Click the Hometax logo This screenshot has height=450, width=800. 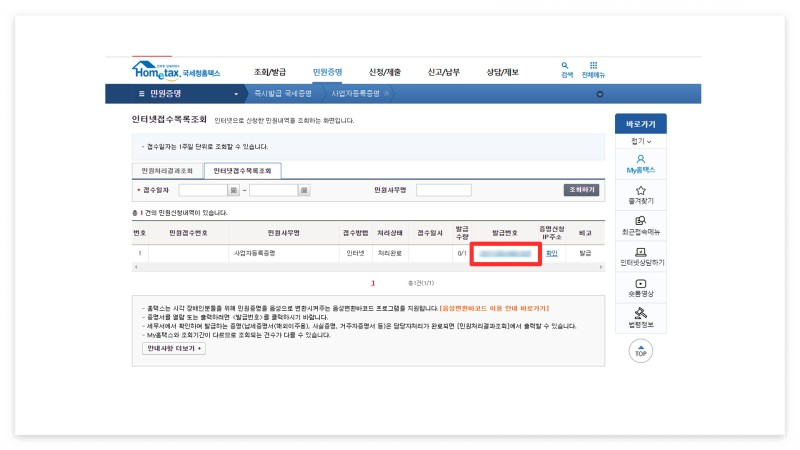pyautogui.click(x=176, y=71)
